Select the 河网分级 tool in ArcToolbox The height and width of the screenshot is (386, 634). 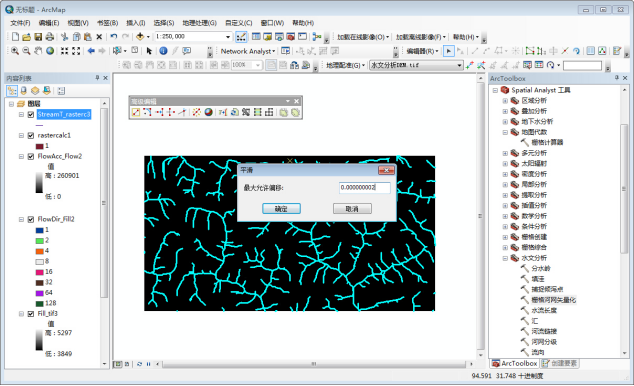pos(544,342)
